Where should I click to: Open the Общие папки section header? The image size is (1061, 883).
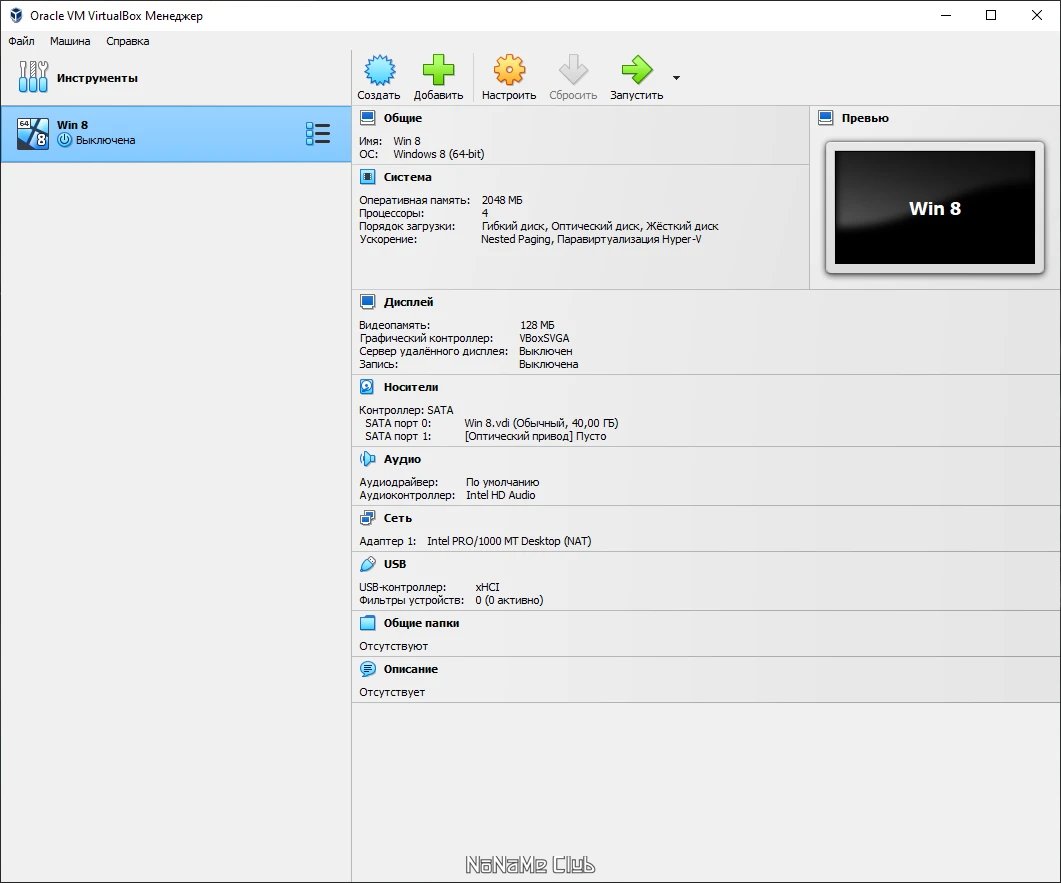(421, 623)
